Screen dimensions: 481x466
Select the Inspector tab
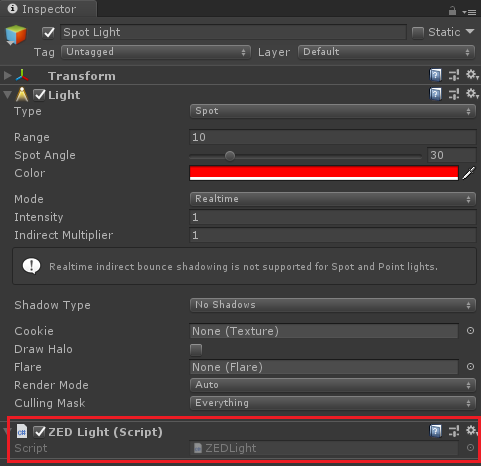[x=48, y=9]
